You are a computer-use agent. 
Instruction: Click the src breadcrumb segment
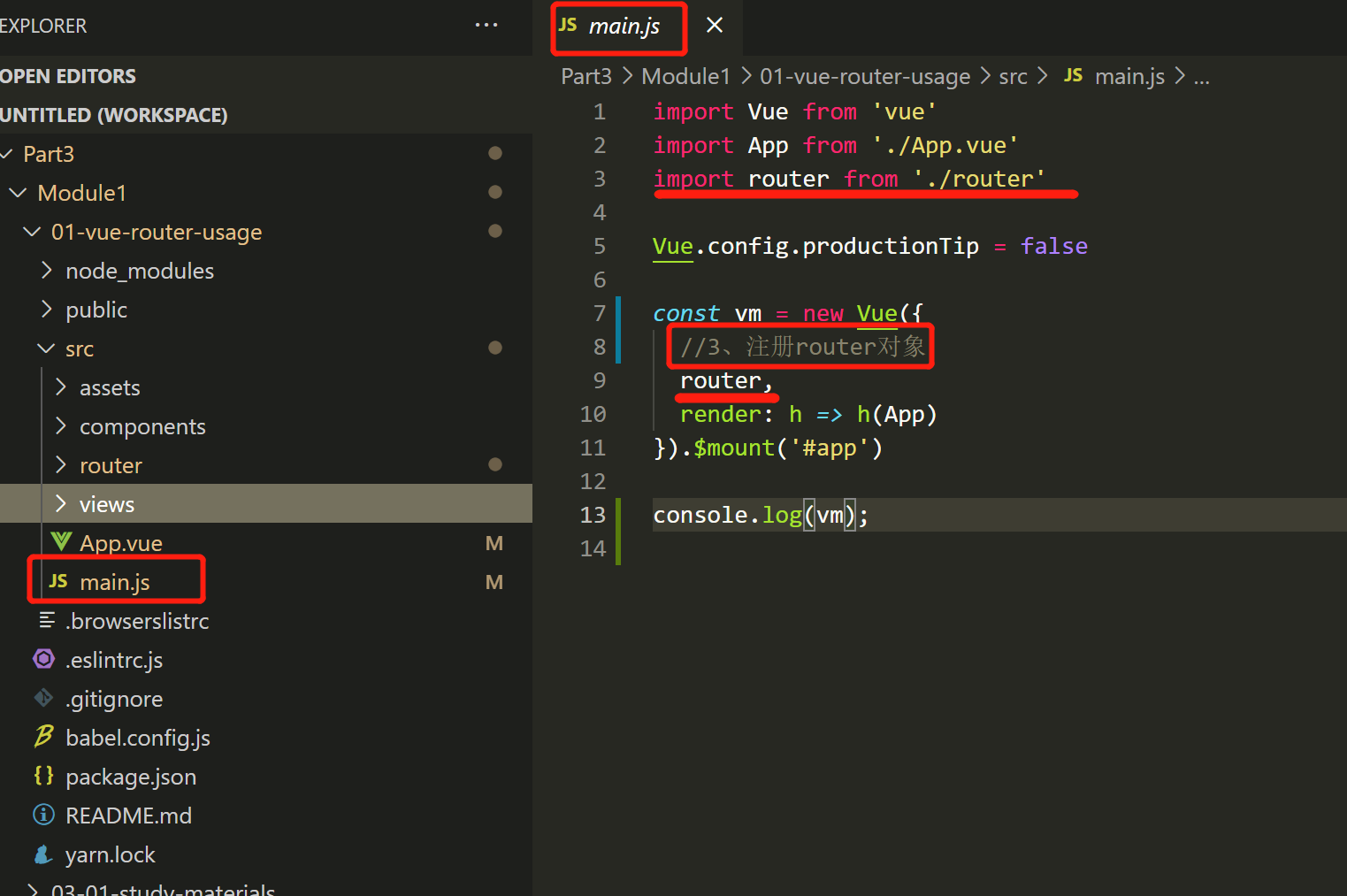1014,77
